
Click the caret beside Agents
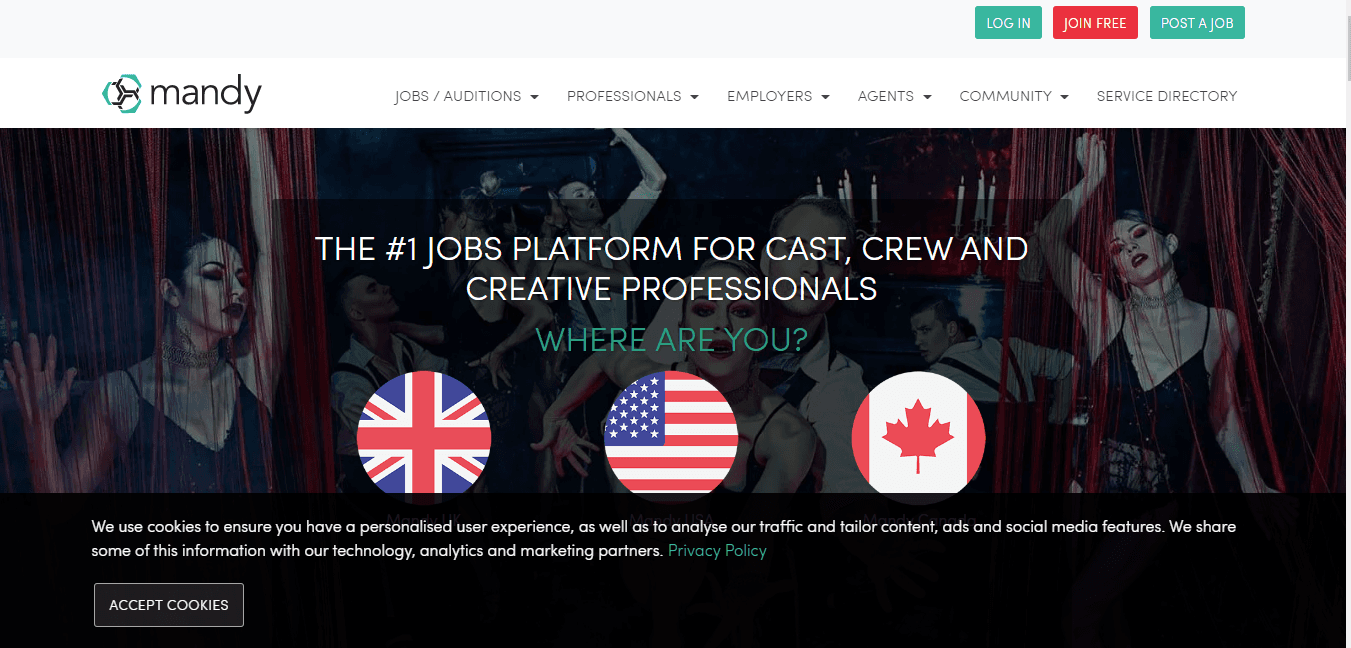(x=927, y=97)
